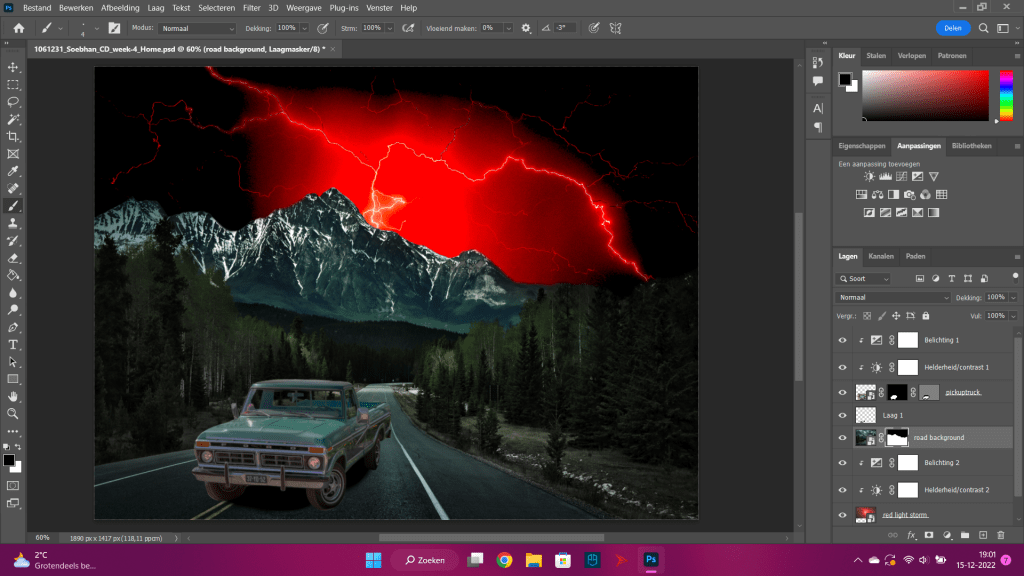Toggle visibility of Laag 1 layer
The image size is (1024, 576).
[x=842, y=414]
